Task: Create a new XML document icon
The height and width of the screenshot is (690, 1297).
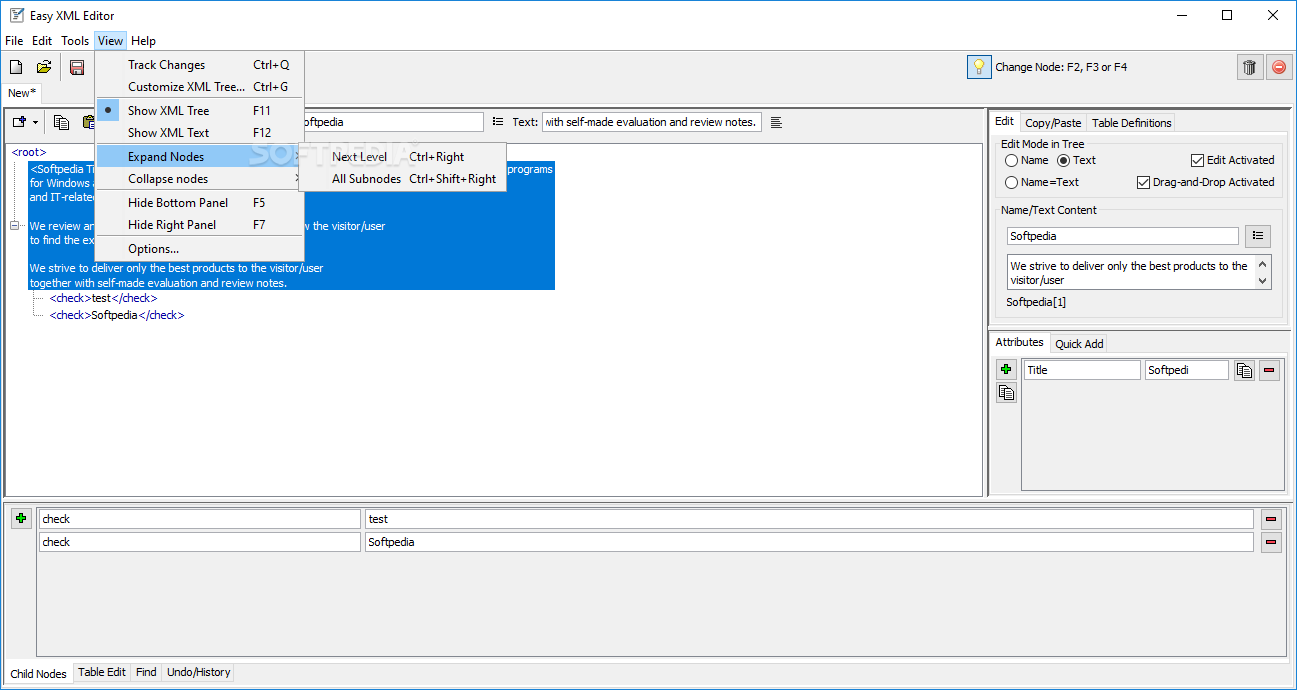Action: click(16, 67)
